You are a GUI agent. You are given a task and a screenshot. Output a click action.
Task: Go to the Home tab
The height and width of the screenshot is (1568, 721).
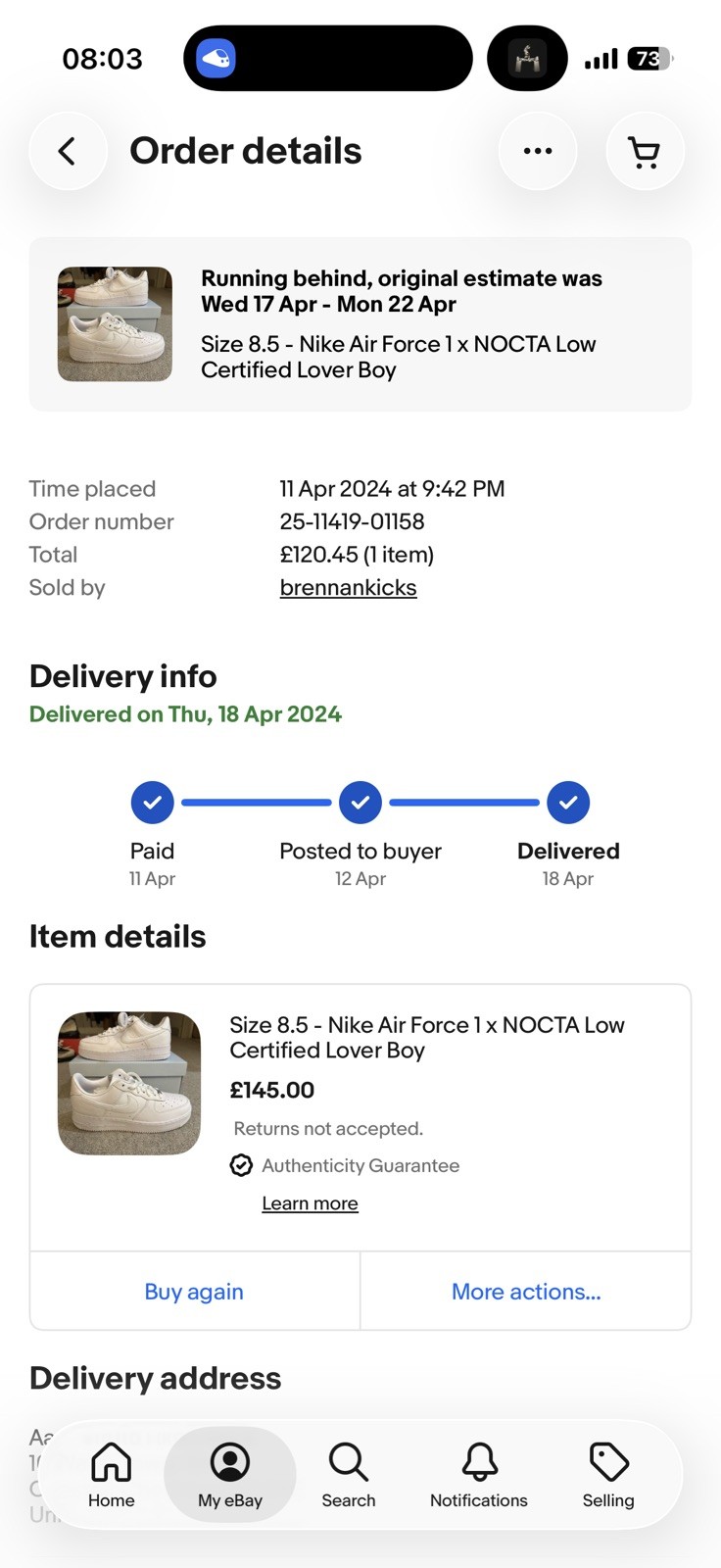point(112,1474)
